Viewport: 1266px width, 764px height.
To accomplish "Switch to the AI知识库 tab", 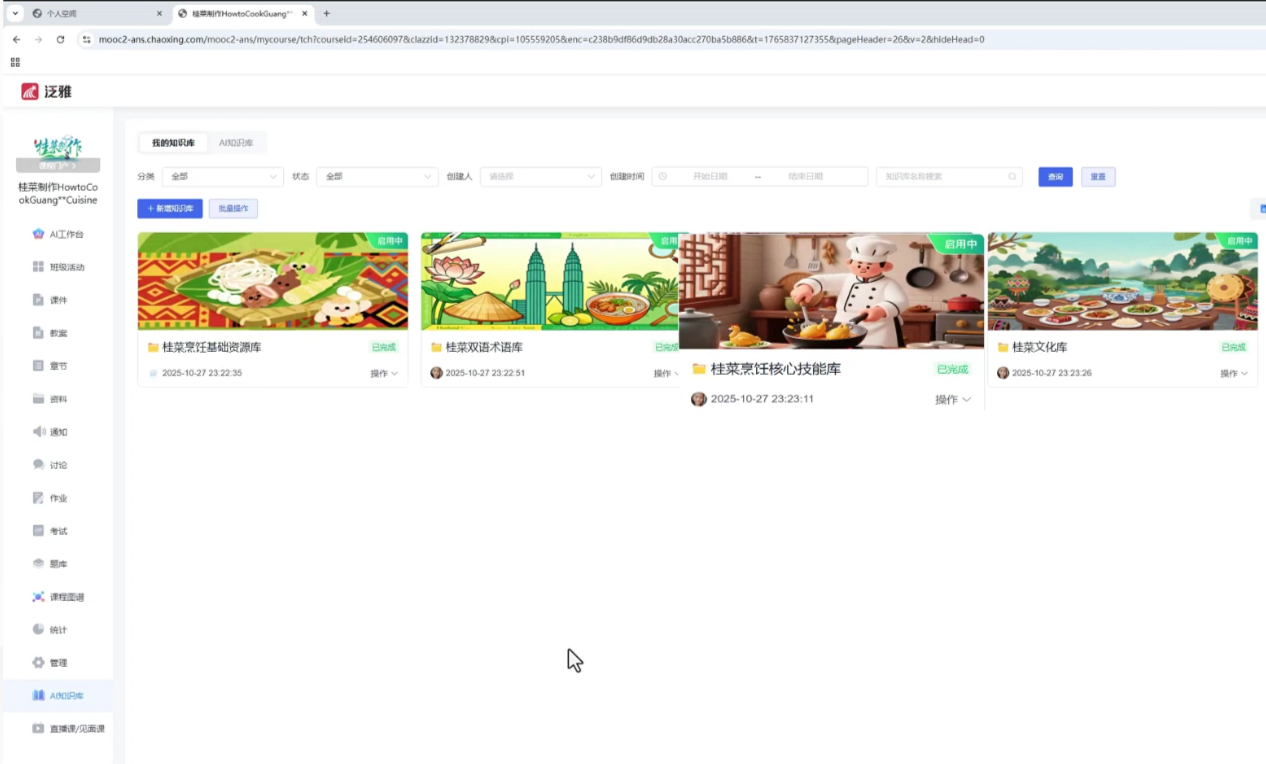I will point(237,142).
